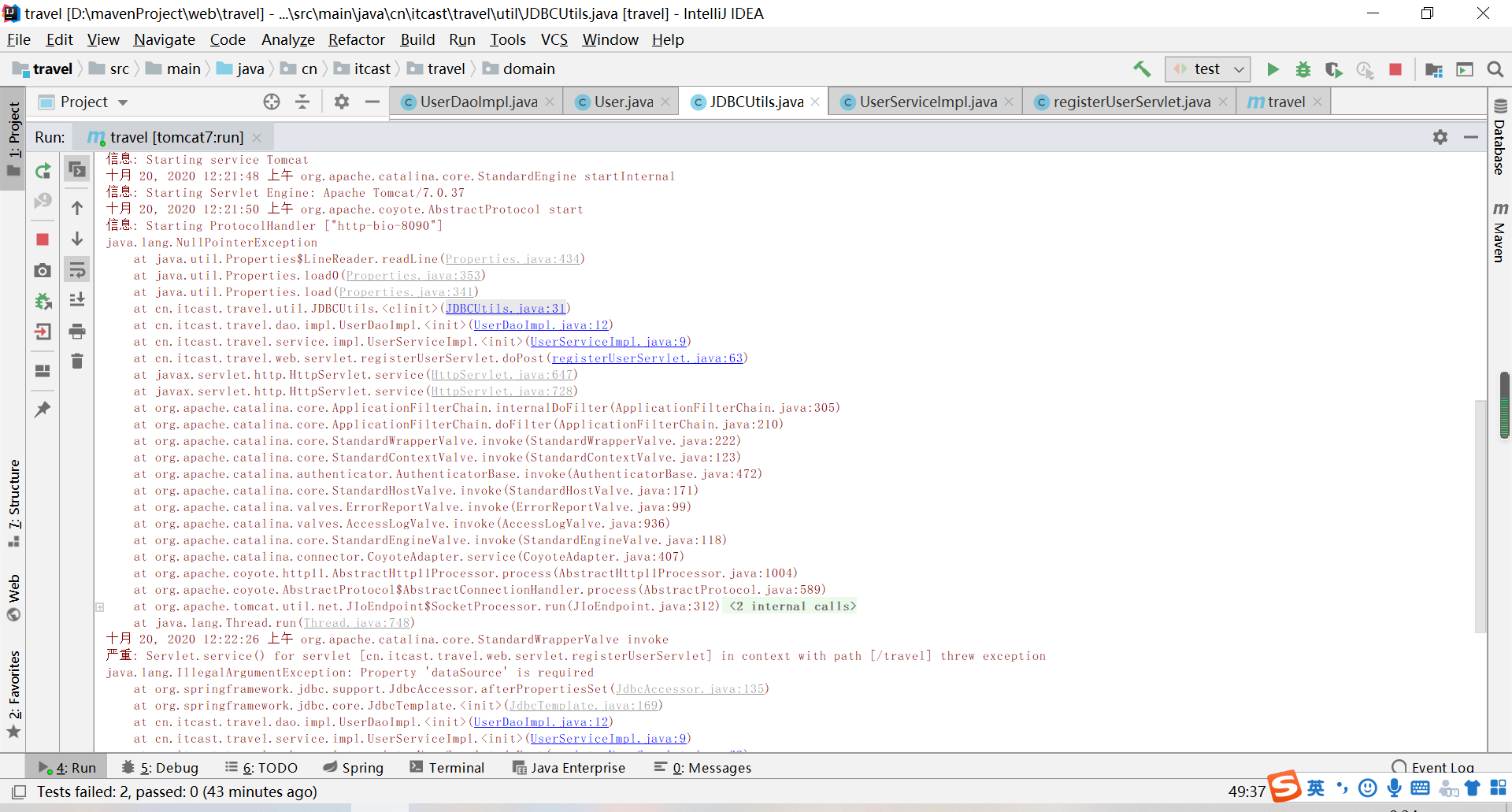
Task: Restore layout icon in Run sidebar
Action: pos(43,370)
